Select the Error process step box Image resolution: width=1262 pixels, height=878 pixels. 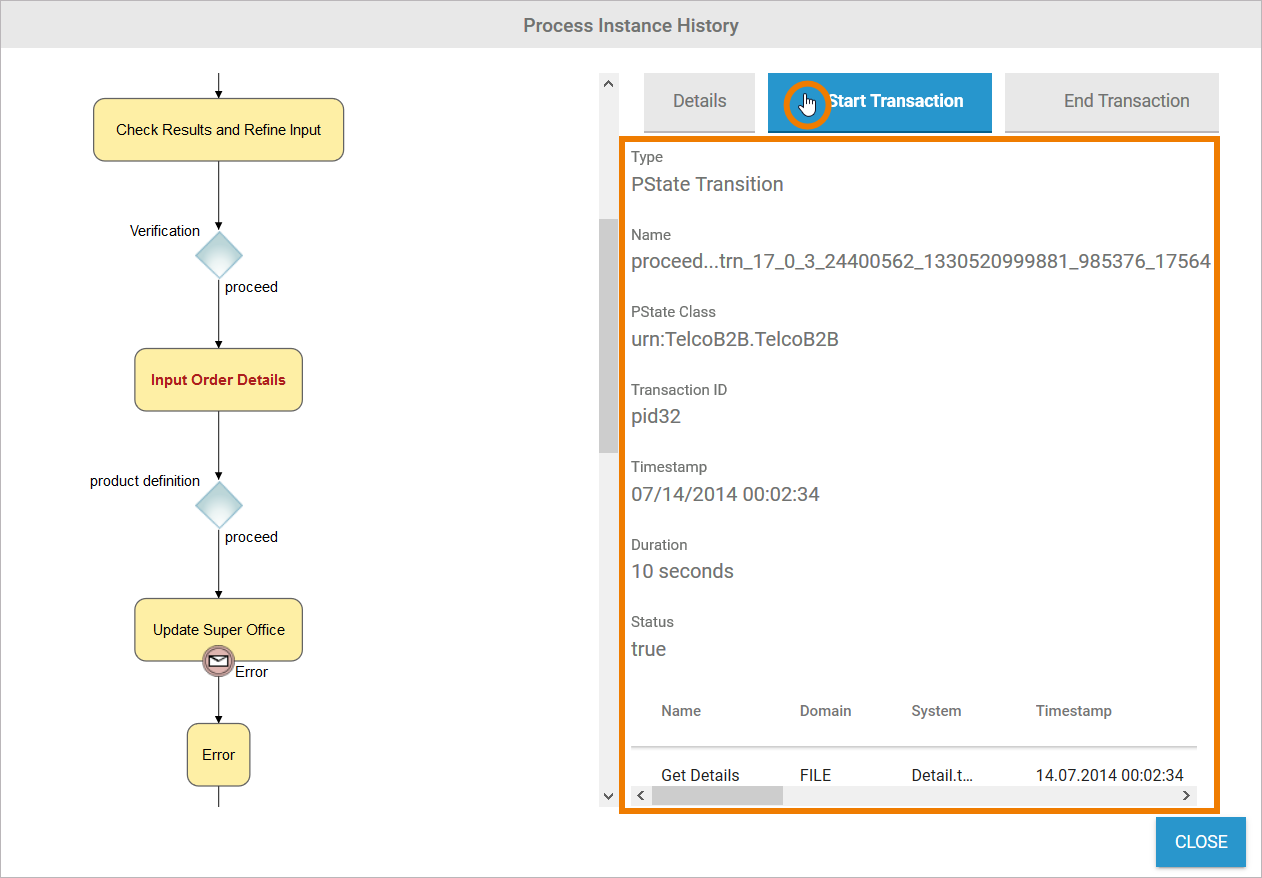point(218,755)
